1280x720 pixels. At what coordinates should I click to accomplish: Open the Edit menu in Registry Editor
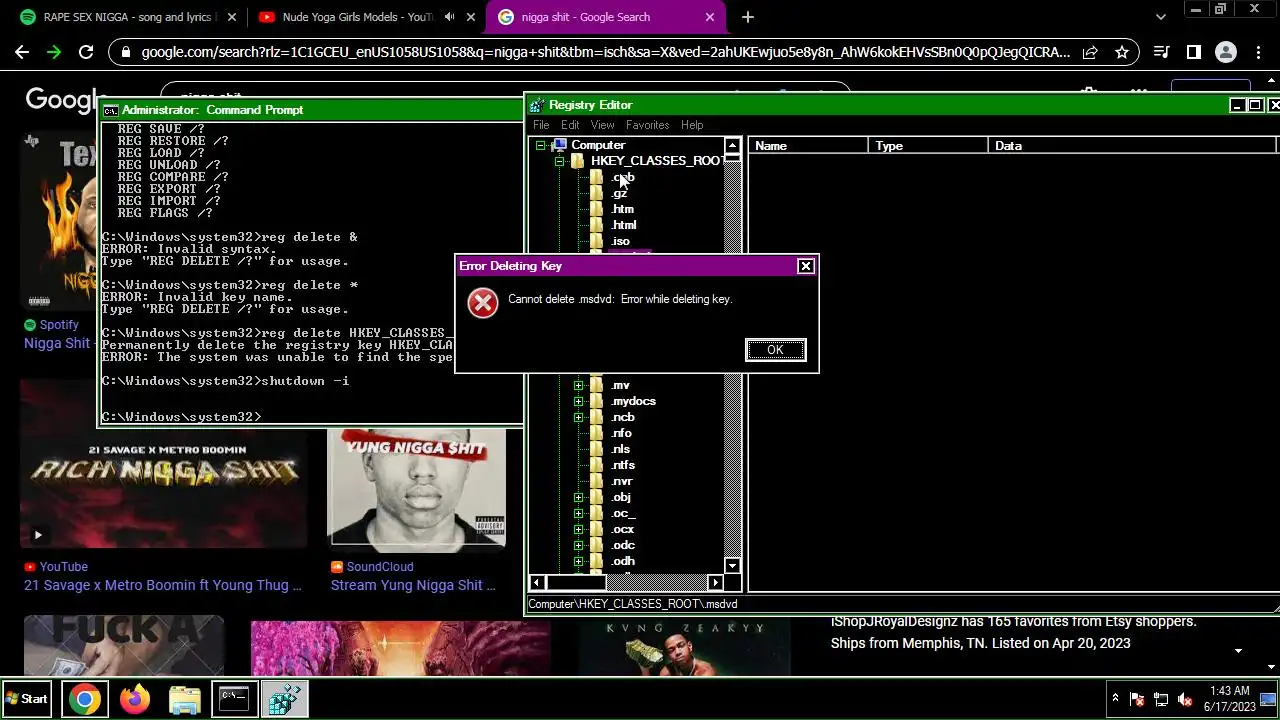[x=570, y=125]
